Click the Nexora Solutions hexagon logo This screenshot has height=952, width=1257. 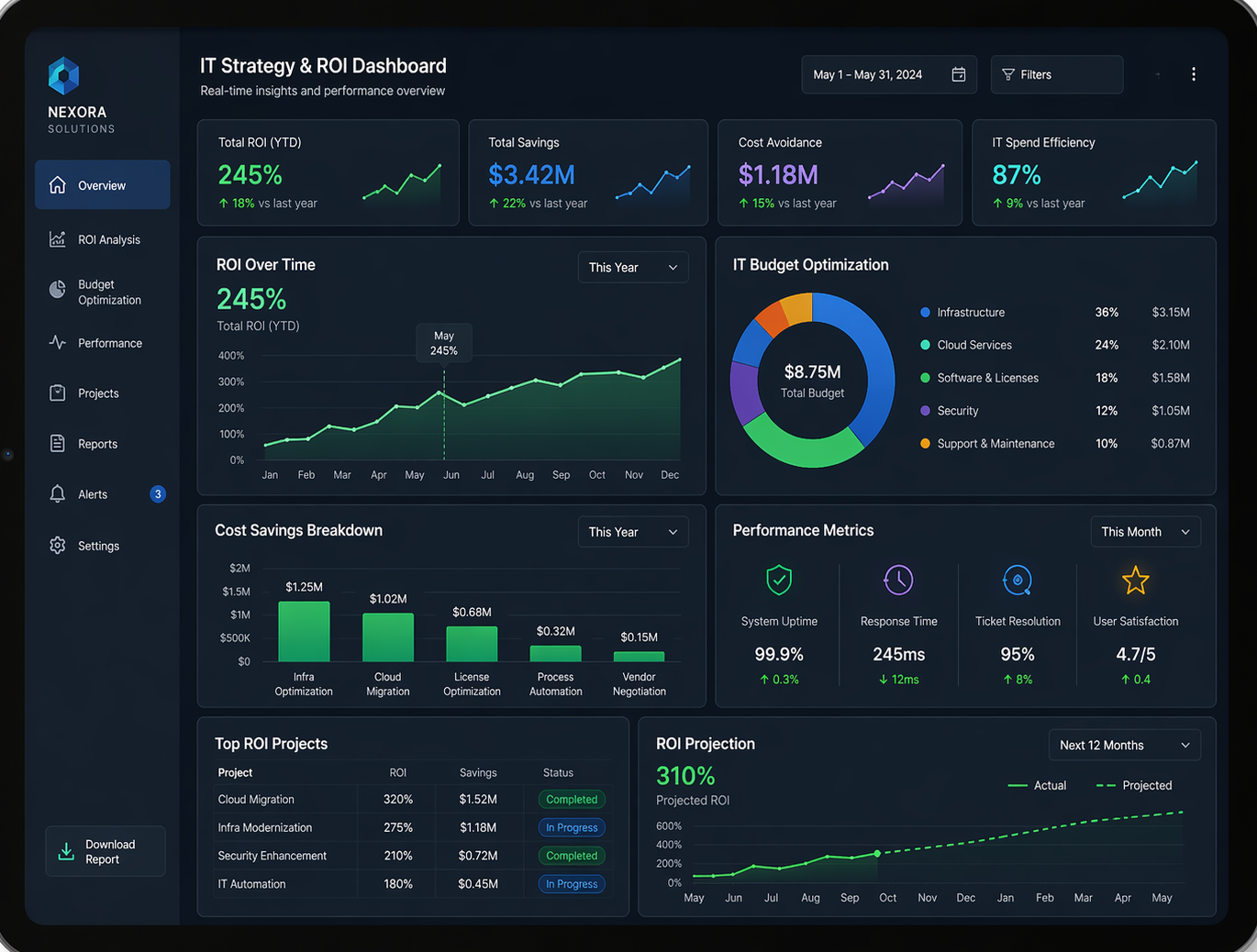pos(63,76)
